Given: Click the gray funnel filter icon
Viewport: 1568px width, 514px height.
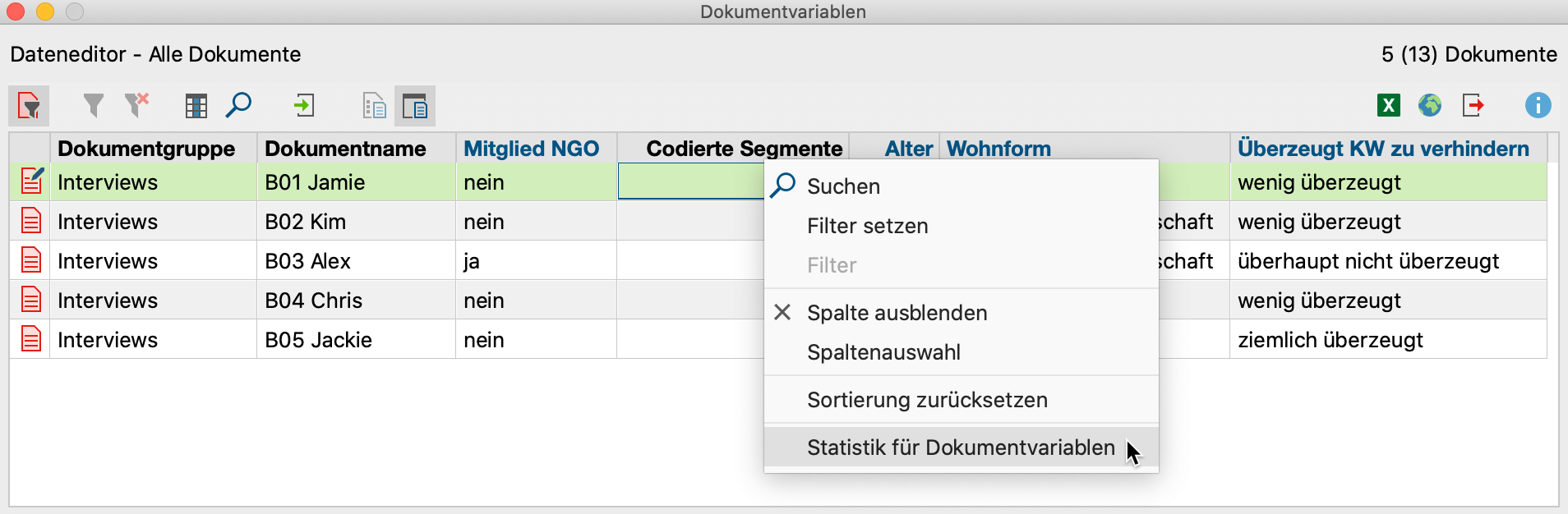Looking at the screenshot, I should pos(94,105).
